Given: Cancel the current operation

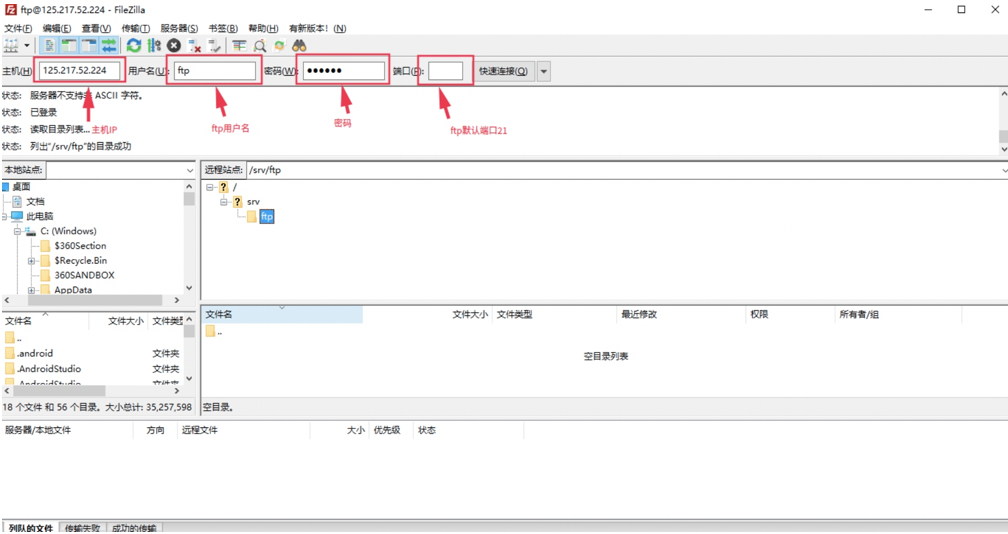Looking at the screenshot, I should [x=174, y=46].
